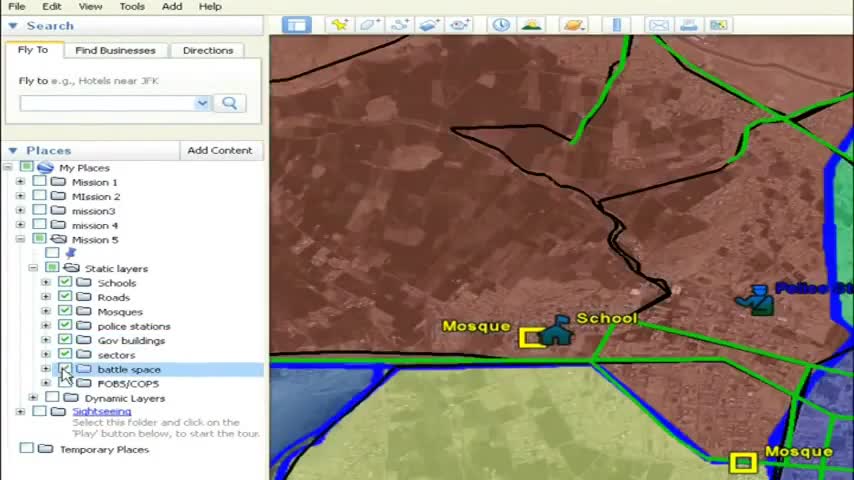The image size is (854, 480).
Task: Click the Mission 5 folder icon
Action: pyautogui.click(x=58, y=239)
